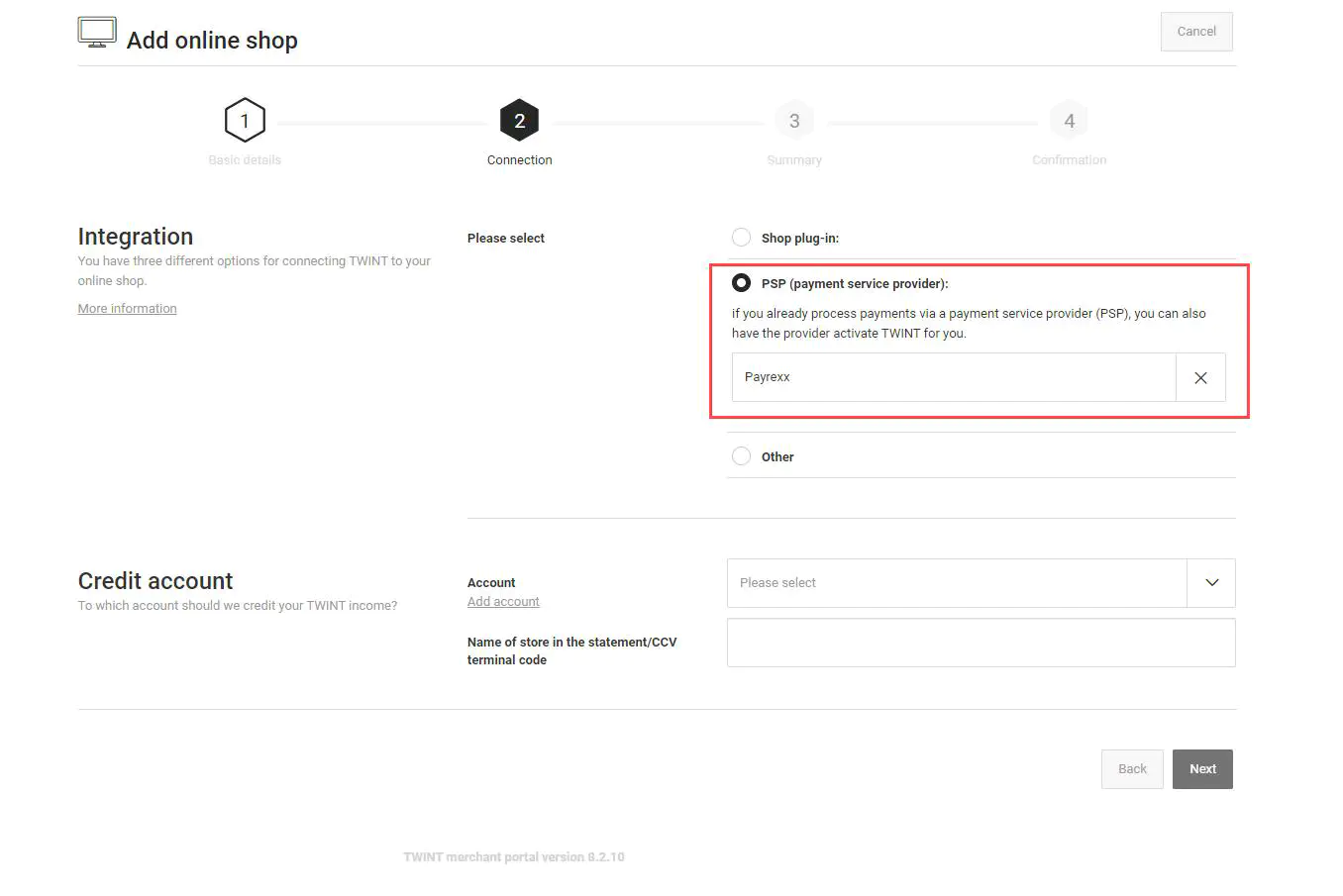Click step 3 Summary hexagon
This screenshot has height=896, width=1343.
pyautogui.click(x=794, y=121)
